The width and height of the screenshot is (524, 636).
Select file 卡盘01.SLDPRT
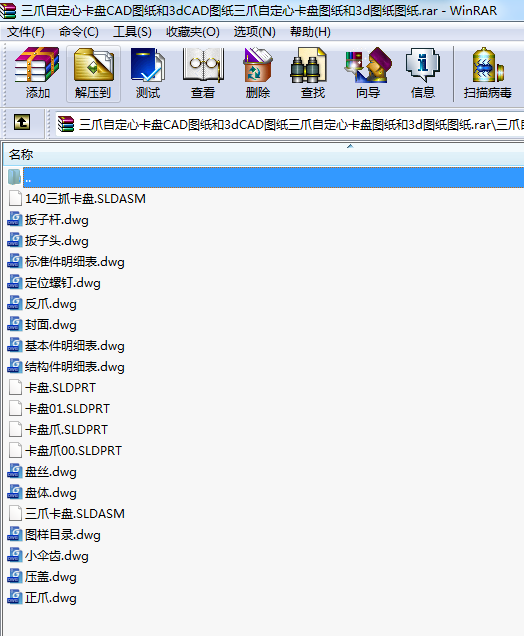click(x=67, y=408)
